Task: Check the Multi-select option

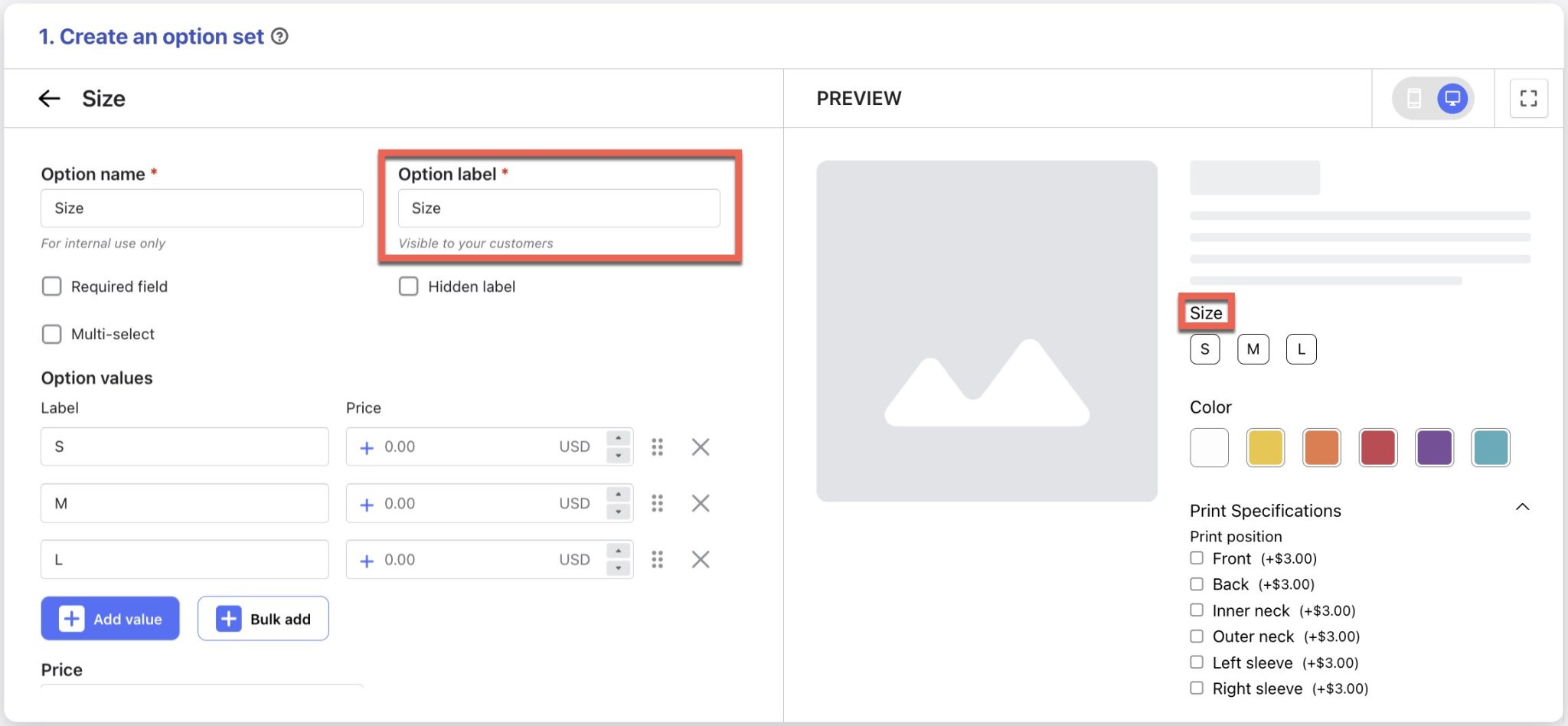Action: click(x=51, y=334)
